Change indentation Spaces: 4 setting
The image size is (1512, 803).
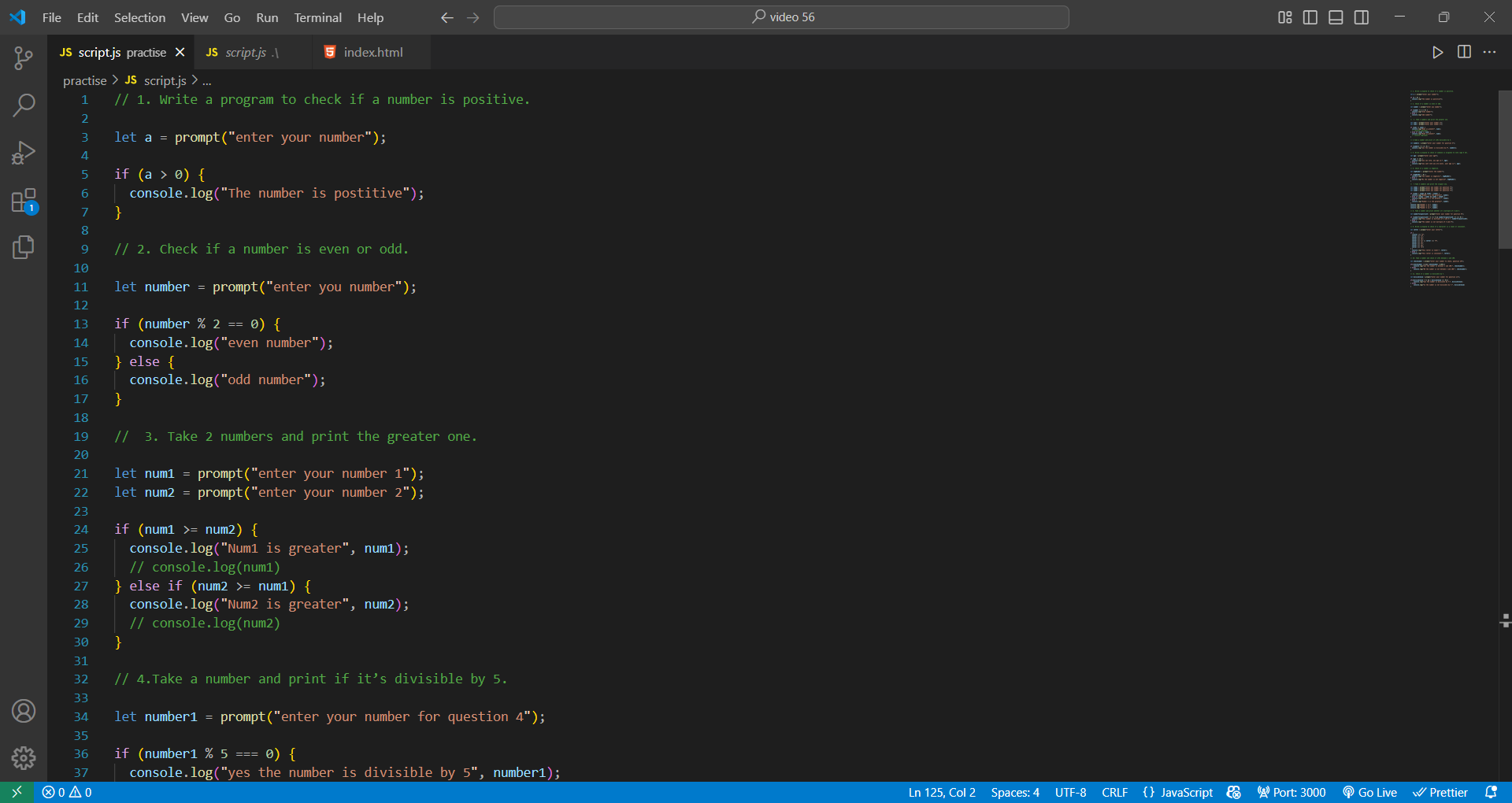[x=1015, y=792]
